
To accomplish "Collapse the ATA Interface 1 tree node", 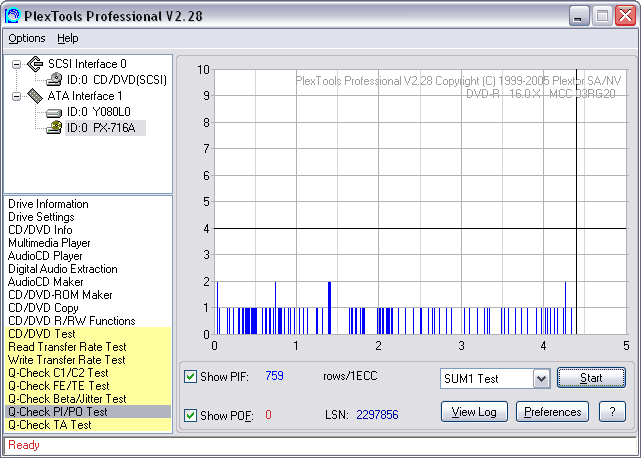I will pos(16,97).
